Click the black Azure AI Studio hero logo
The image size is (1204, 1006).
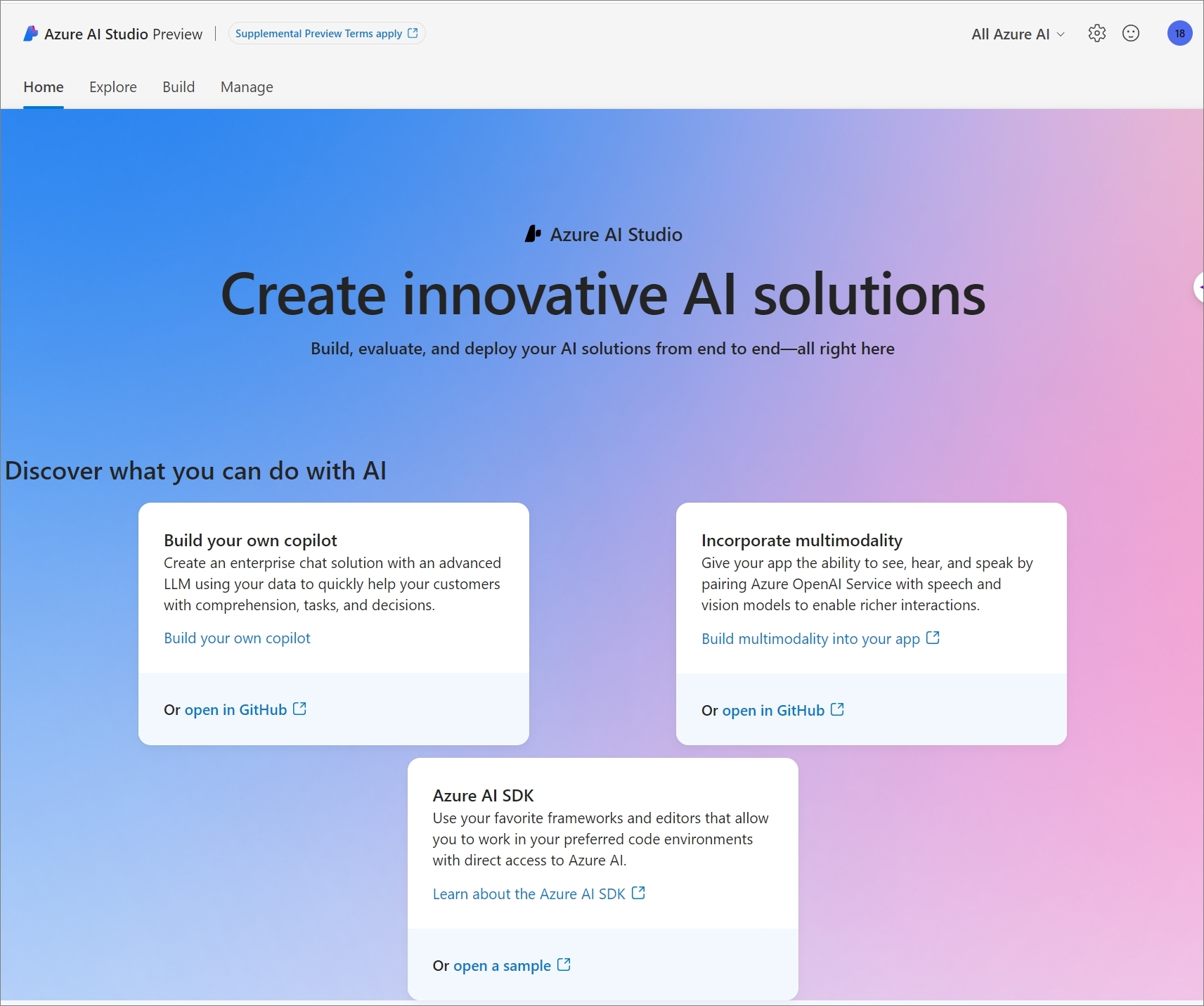(x=533, y=234)
